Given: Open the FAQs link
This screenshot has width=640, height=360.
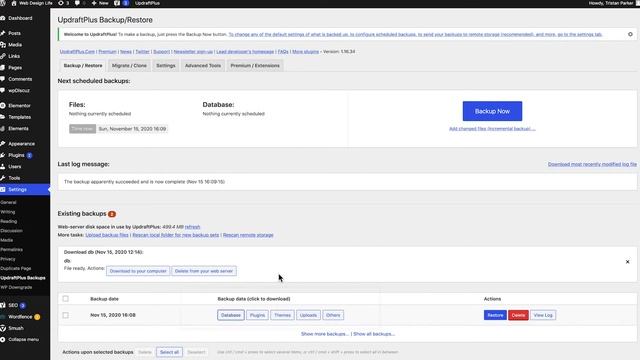Looking at the screenshot, I should pyautogui.click(x=283, y=51).
